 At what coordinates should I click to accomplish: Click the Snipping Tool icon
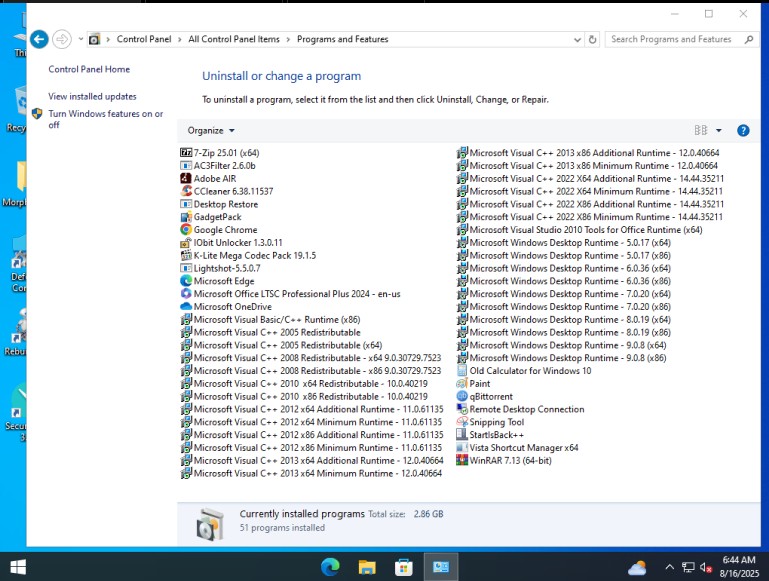(x=462, y=422)
